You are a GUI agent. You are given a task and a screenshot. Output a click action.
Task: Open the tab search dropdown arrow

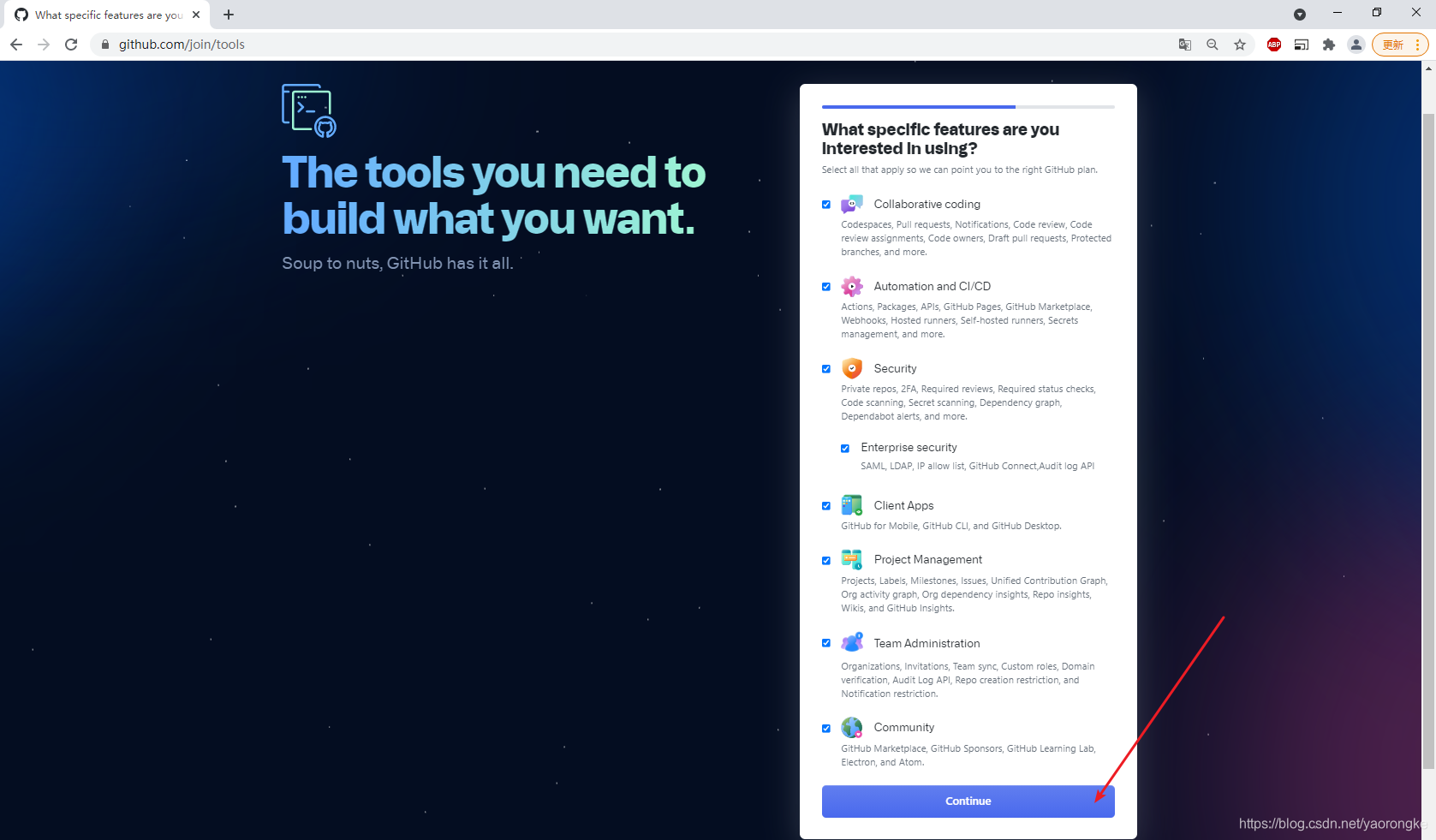1300,15
